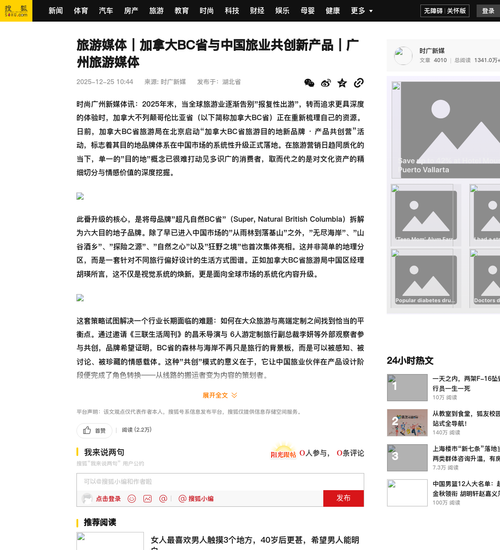Expand full article with 展开全文
The image size is (500, 550).
point(220,395)
